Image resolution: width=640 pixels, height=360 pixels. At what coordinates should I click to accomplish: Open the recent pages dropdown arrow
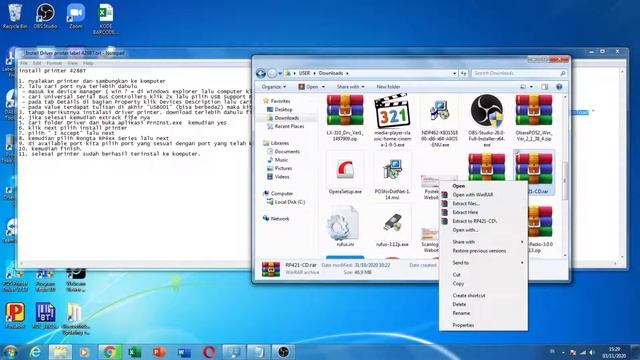coord(280,73)
